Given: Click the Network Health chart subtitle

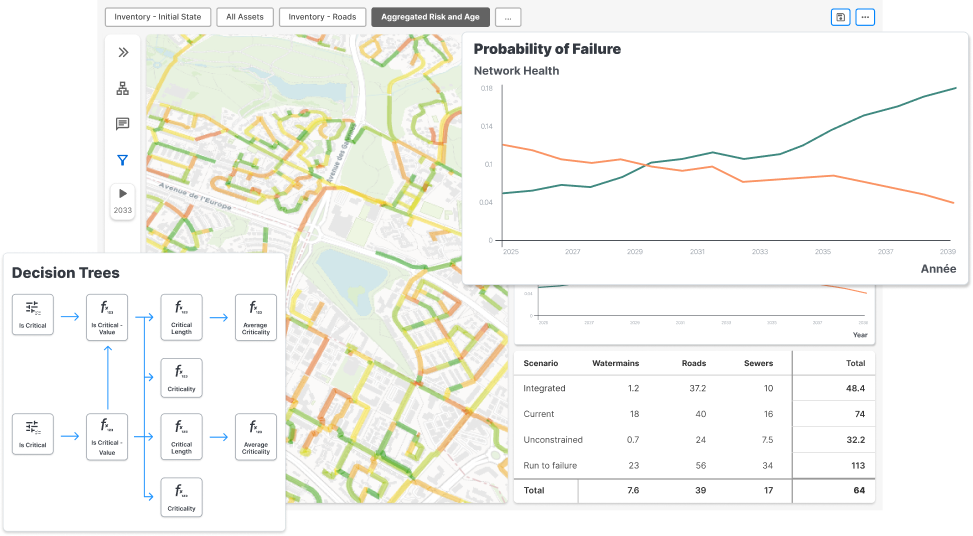Looking at the screenshot, I should point(516,71).
